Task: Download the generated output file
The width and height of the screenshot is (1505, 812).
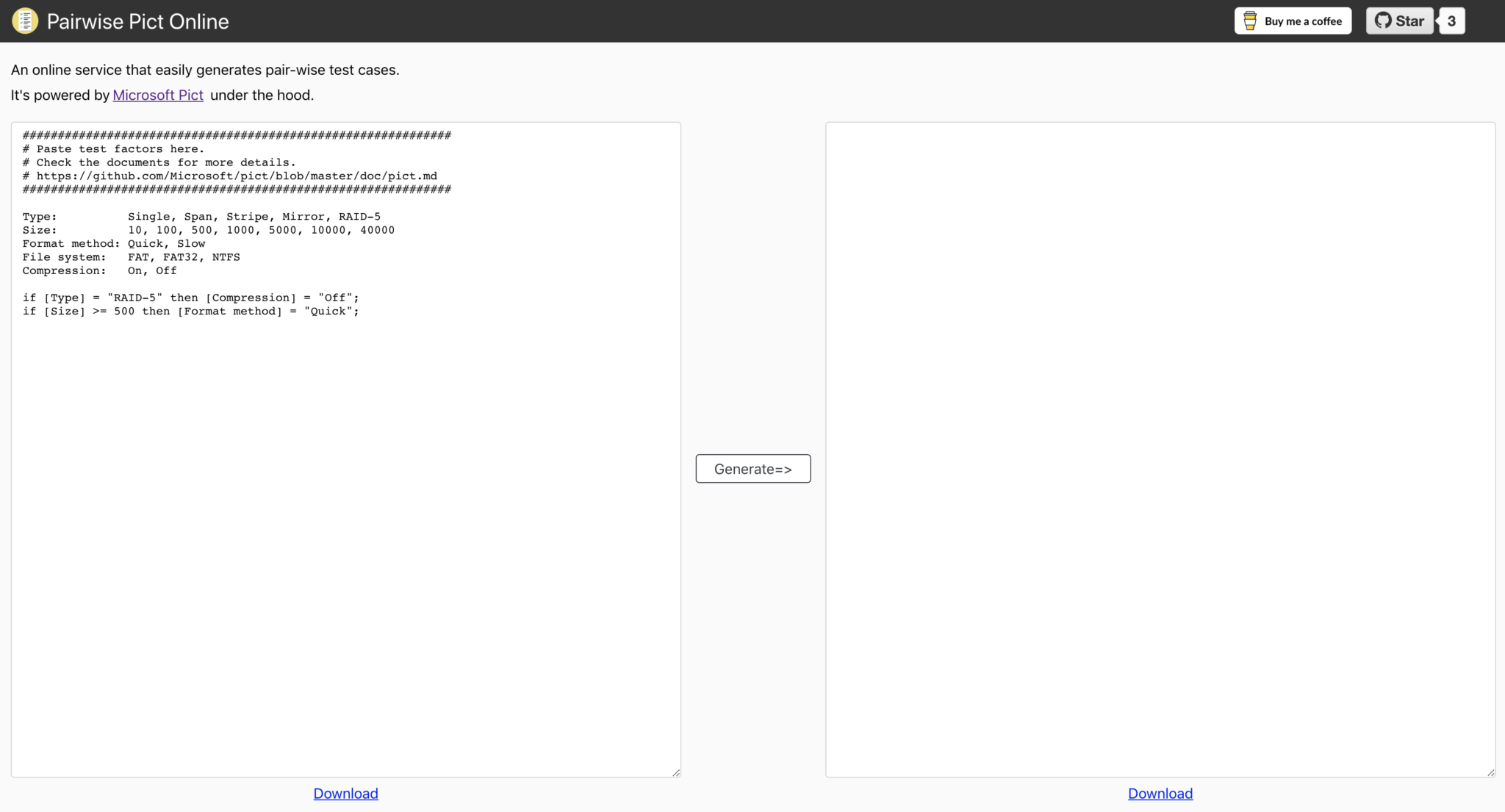Action: [x=1160, y=794]
